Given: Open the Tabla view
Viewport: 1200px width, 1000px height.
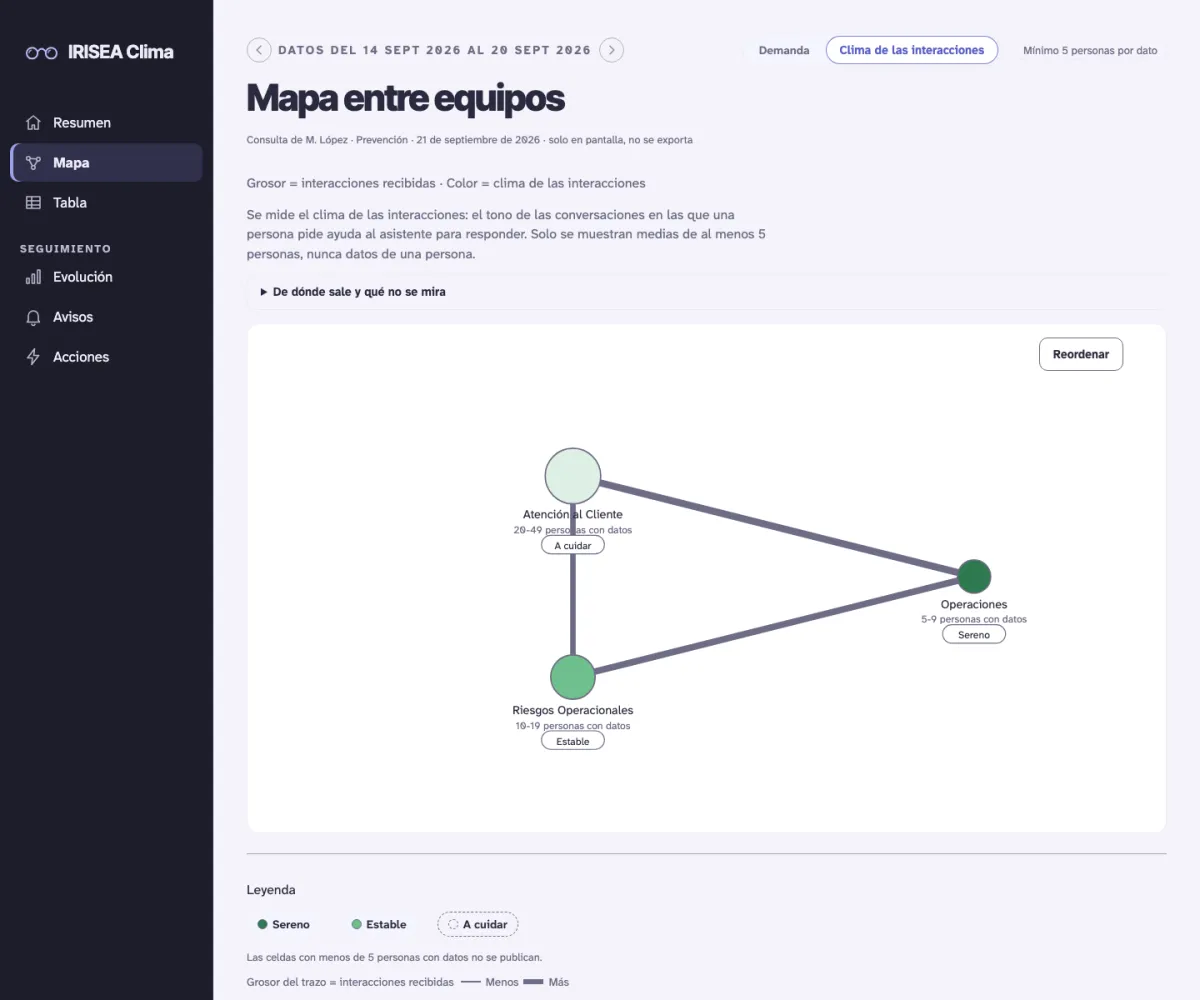Looking at the screenshot, I should point(106,203).
